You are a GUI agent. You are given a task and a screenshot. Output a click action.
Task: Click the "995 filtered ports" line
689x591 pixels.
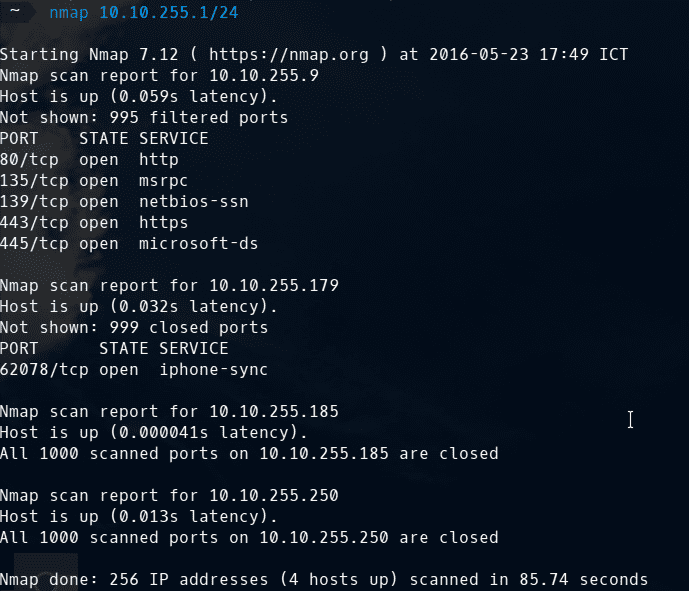(x=144, y=117)
